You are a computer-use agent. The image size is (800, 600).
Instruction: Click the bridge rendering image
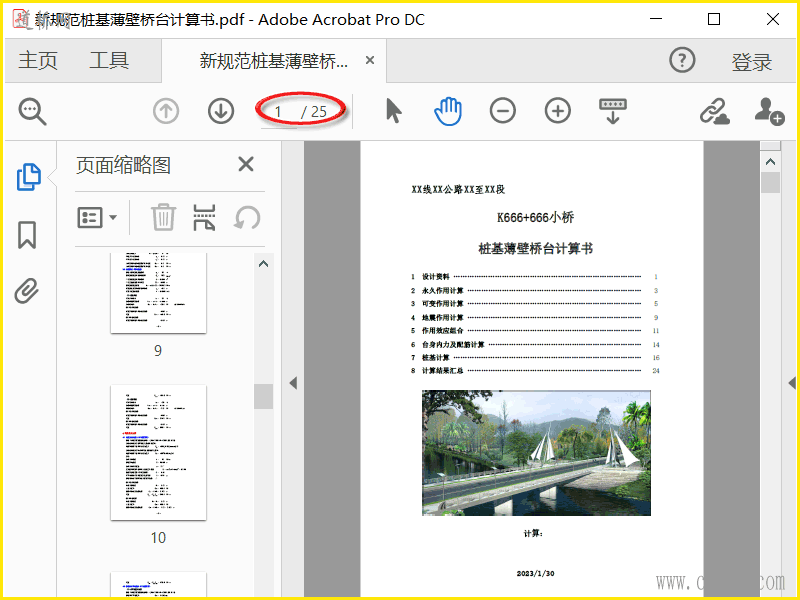[536, 453]
